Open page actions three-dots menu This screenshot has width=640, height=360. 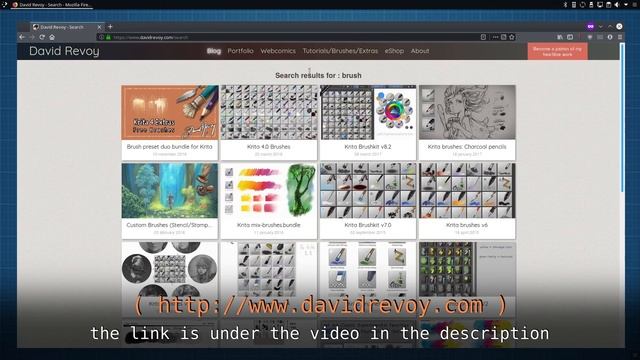click(x=495, y=37)
